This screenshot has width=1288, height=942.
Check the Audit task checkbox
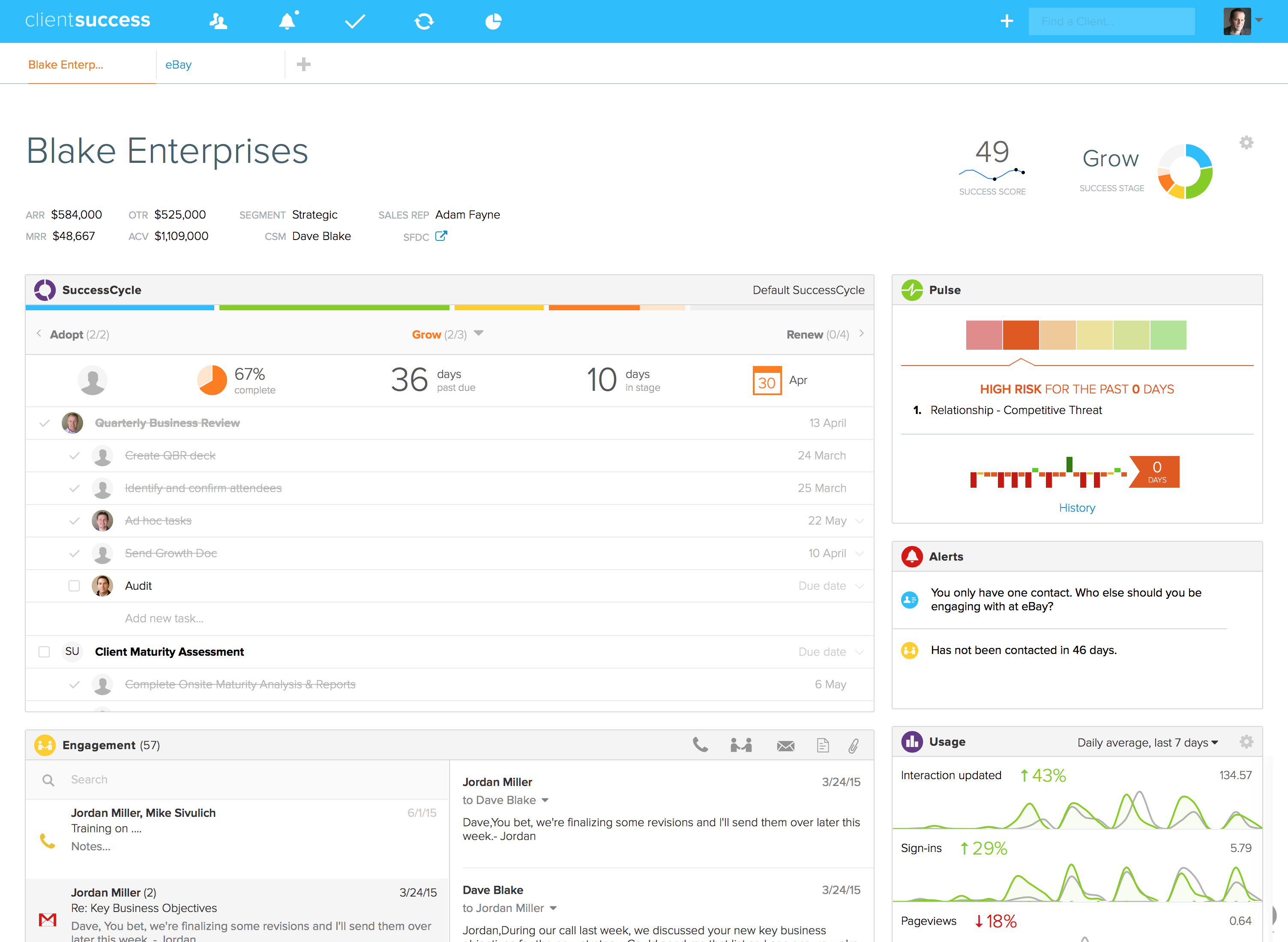(74, 585)
